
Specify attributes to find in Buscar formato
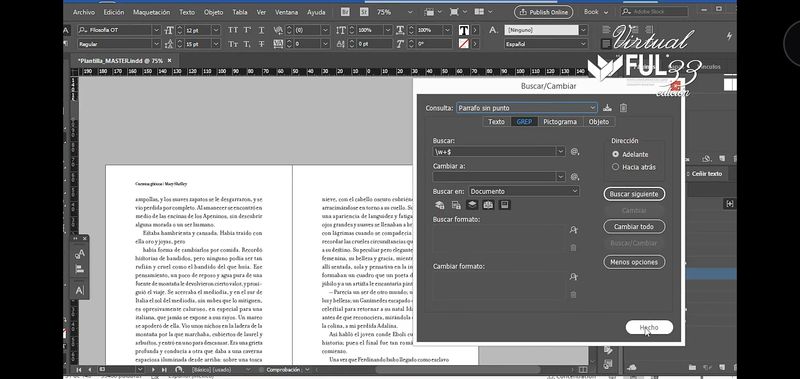click(573, 231)
